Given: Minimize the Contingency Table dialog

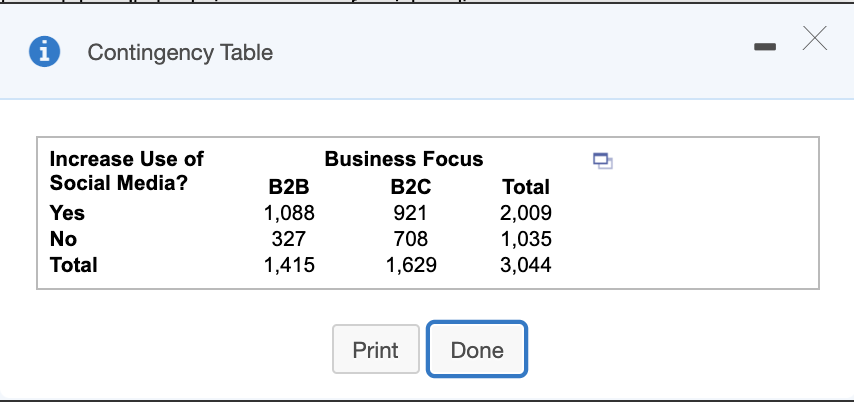Looking at the screenshot, I should [x=763, y=47].
